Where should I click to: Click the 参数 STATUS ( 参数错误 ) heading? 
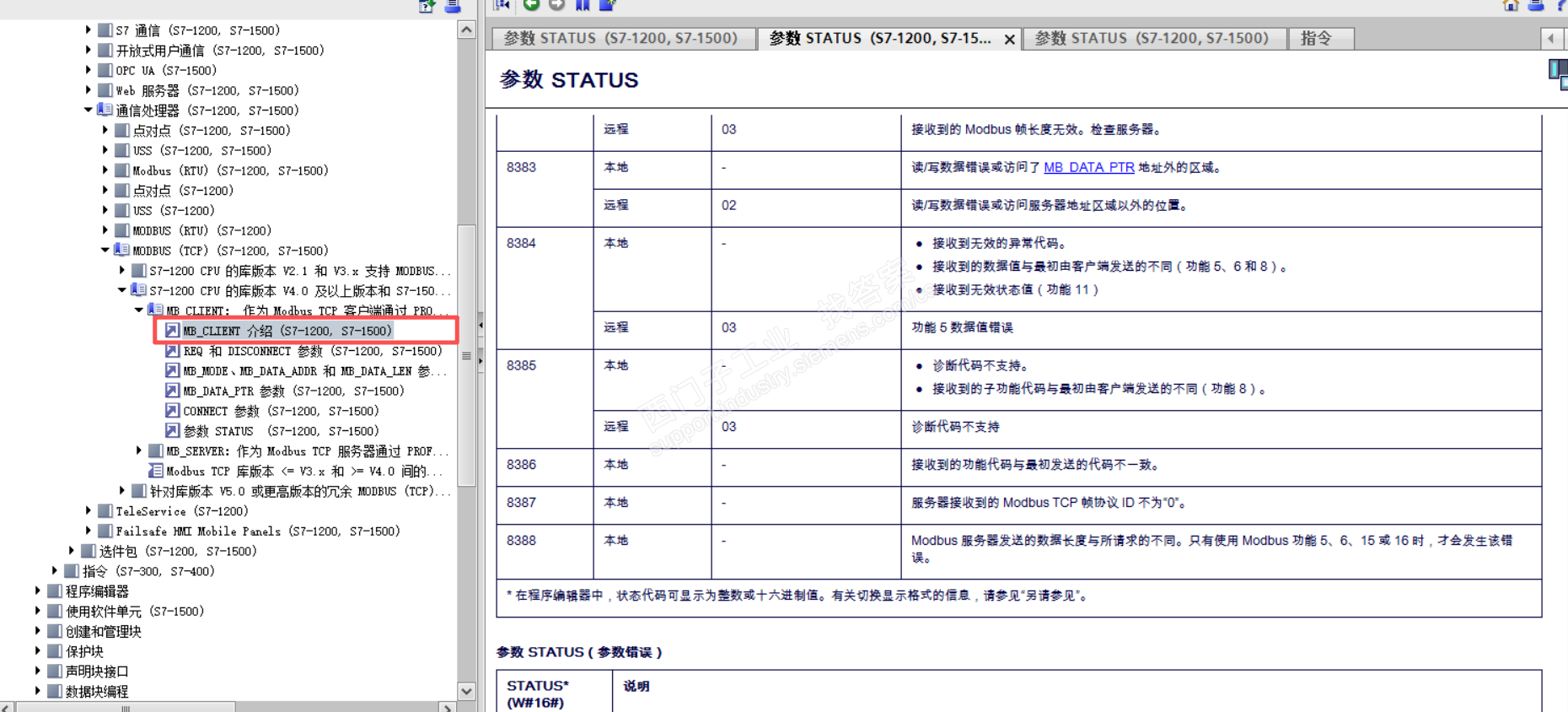pyautogui.click(x=579, y=652)
